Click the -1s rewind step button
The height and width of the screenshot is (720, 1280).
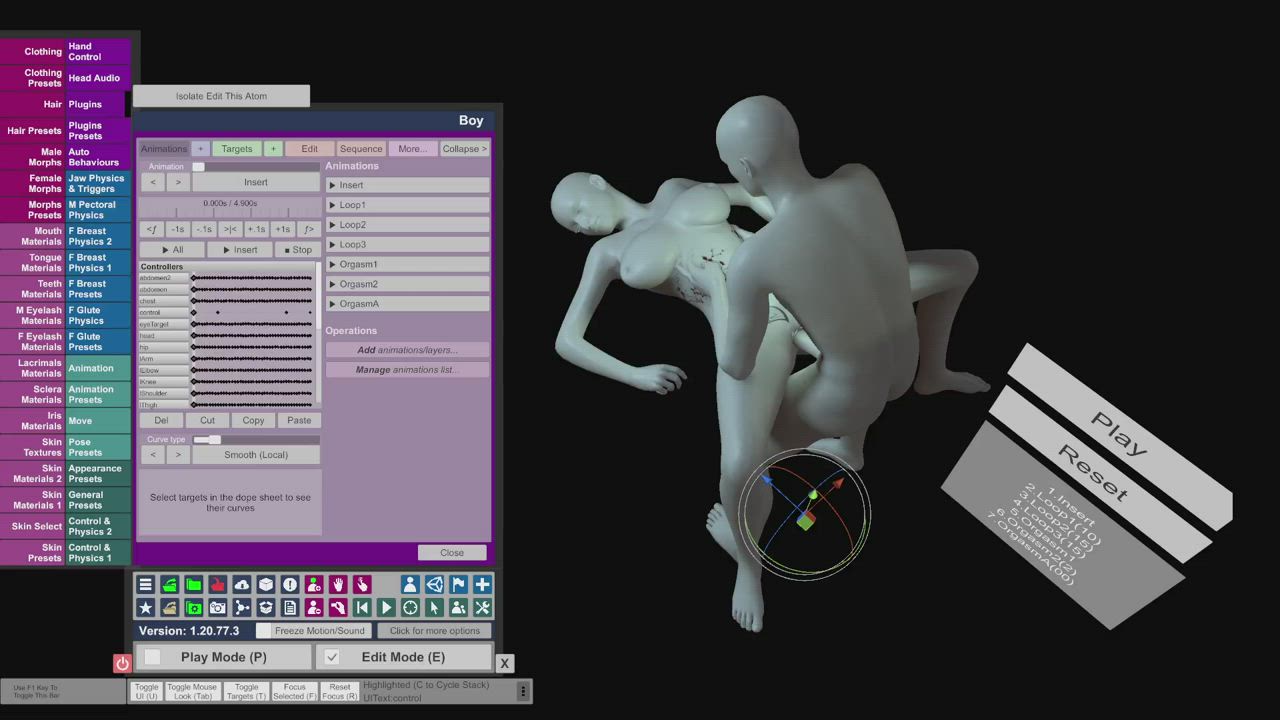pos(178,229)
